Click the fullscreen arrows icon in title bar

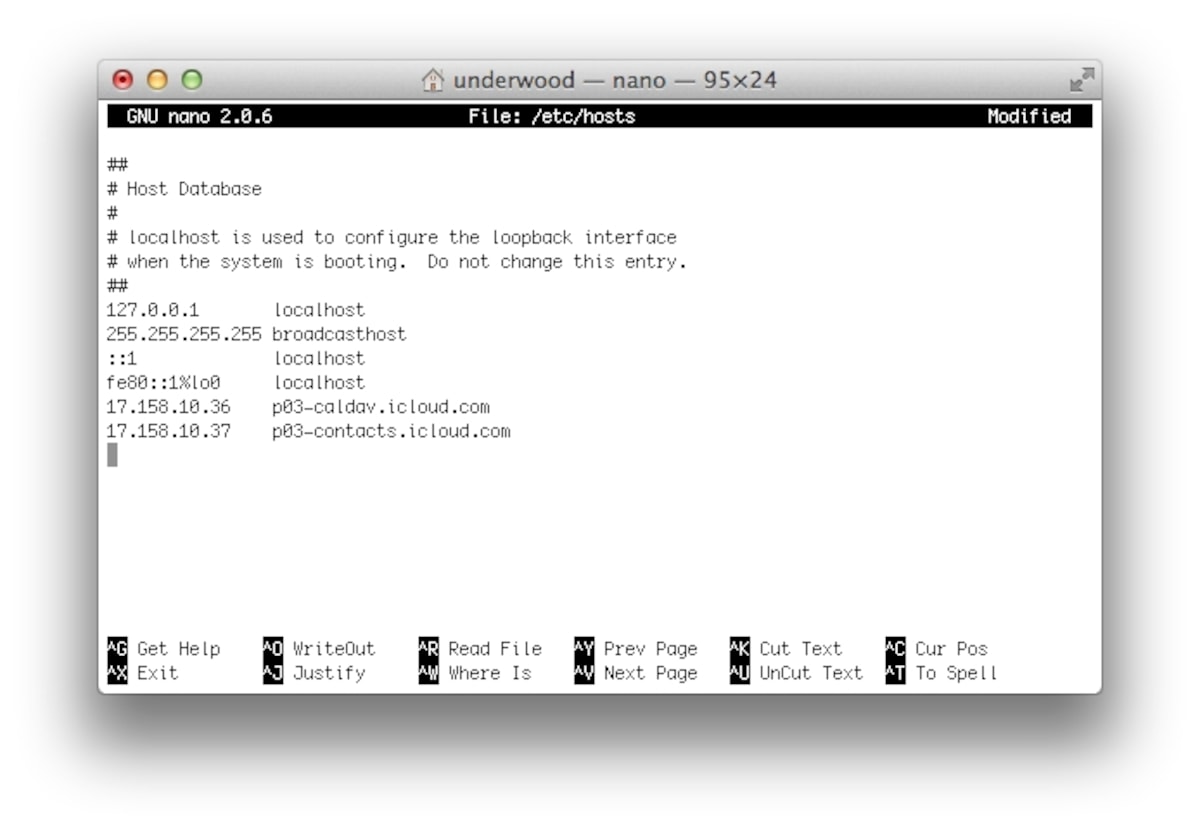(1082, 79)
